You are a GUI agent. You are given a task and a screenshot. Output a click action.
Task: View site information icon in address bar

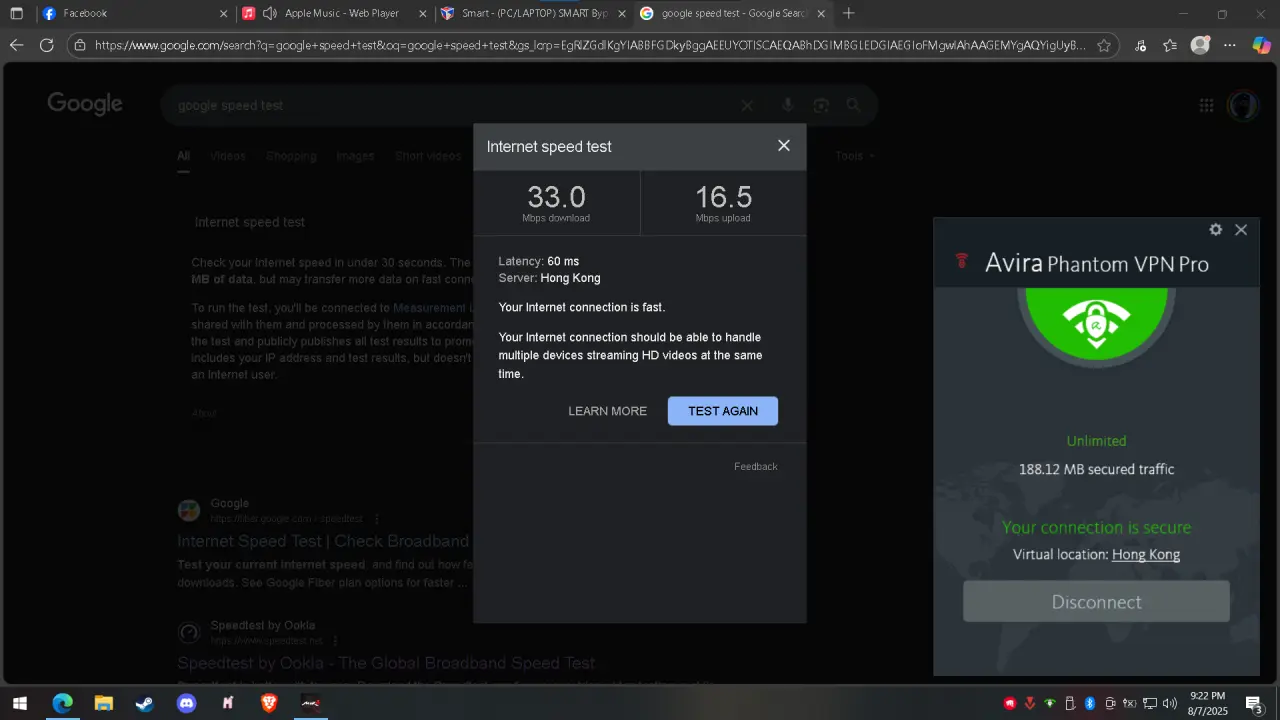click(80, 45)
